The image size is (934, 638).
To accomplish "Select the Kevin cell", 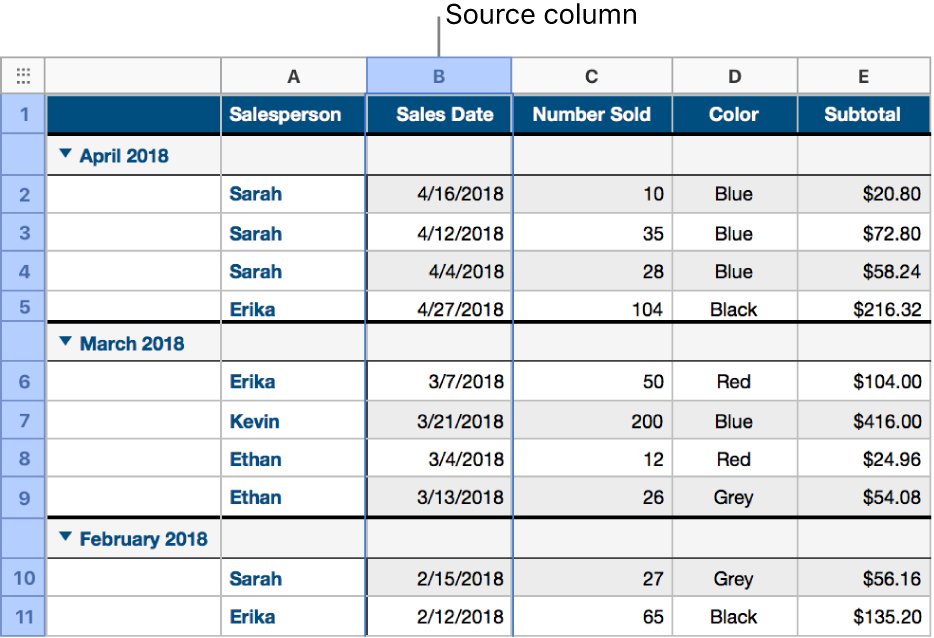I will tap(254, 421).
